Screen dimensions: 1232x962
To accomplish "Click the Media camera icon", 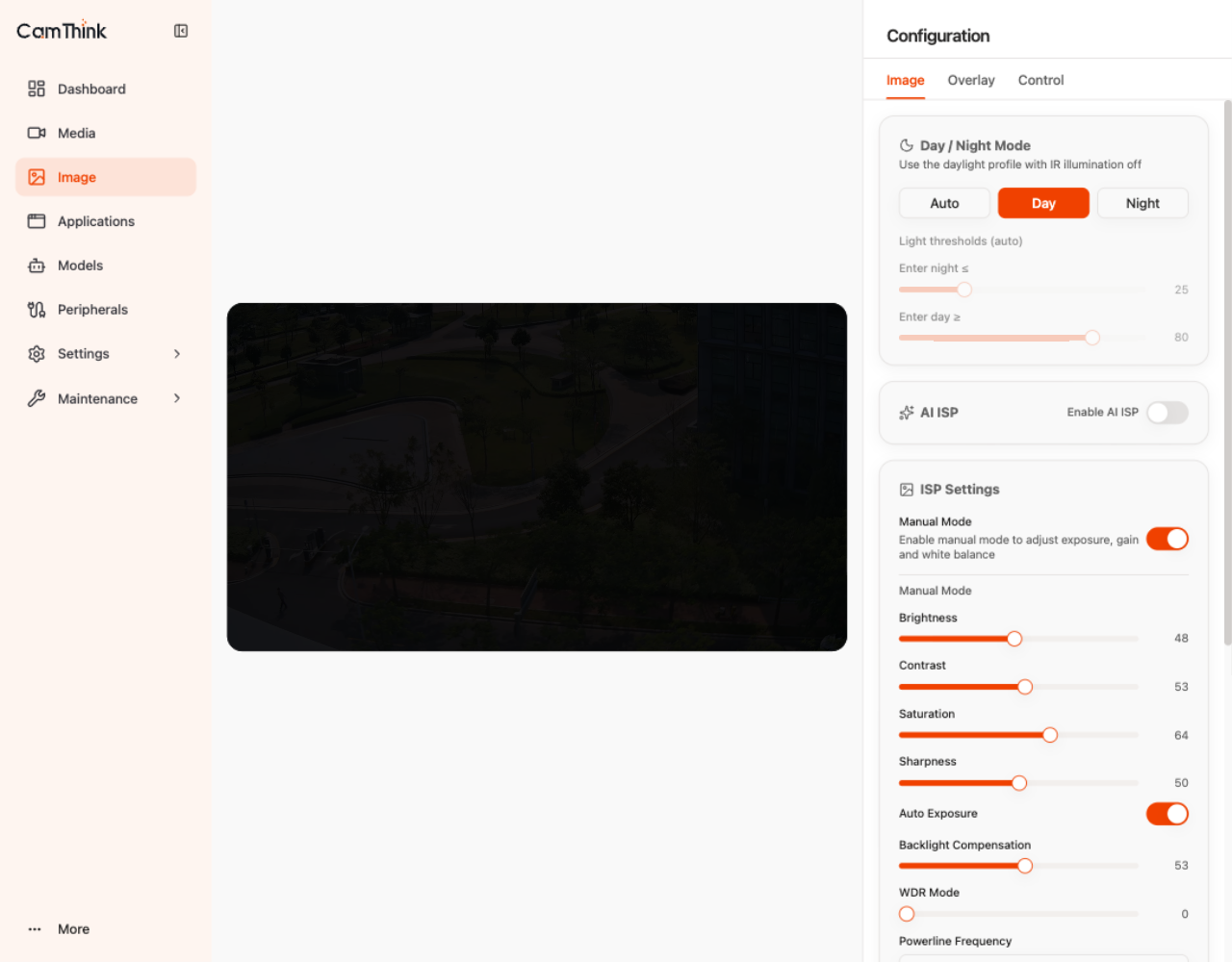I will (x=37, y=133).
